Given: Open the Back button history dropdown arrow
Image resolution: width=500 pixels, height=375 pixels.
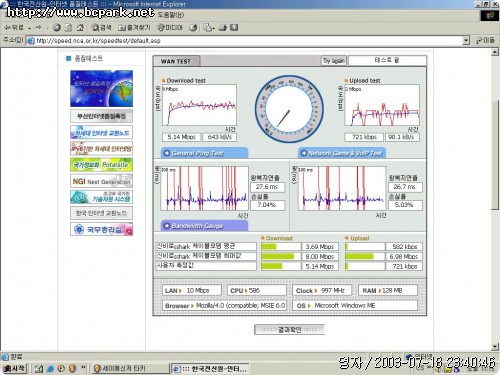Looking at the screenshot, I should [30, 28].
